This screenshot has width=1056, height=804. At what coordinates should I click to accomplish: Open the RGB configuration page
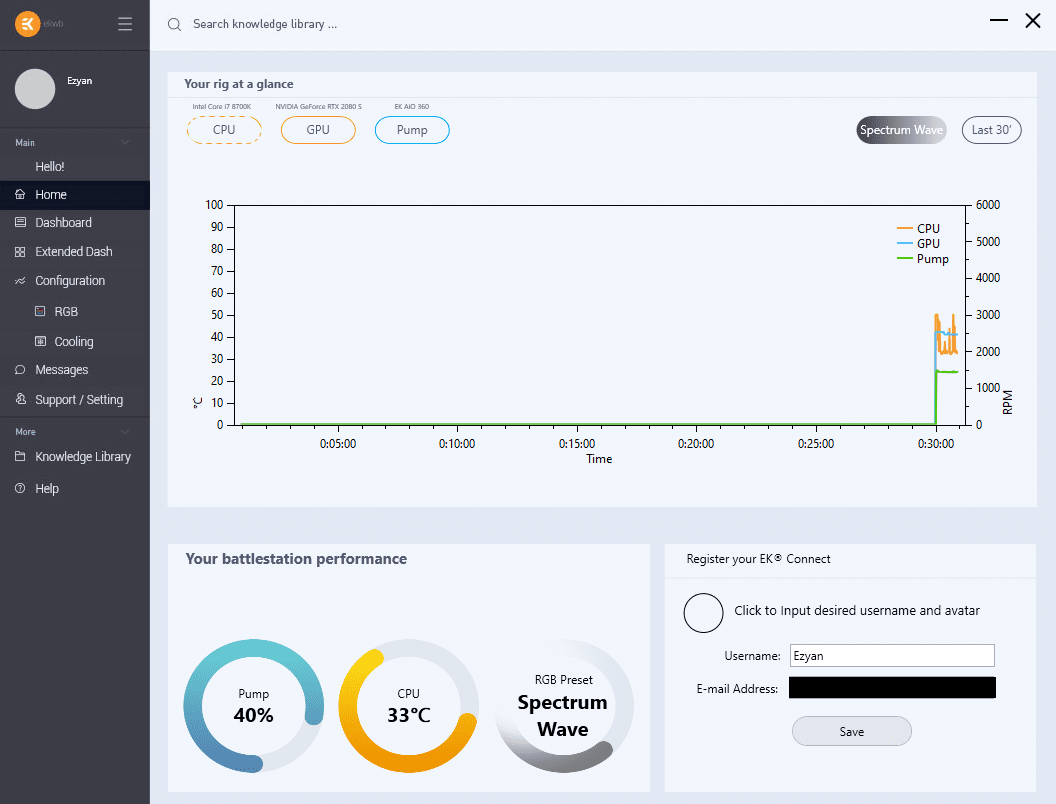pos(75,312)
